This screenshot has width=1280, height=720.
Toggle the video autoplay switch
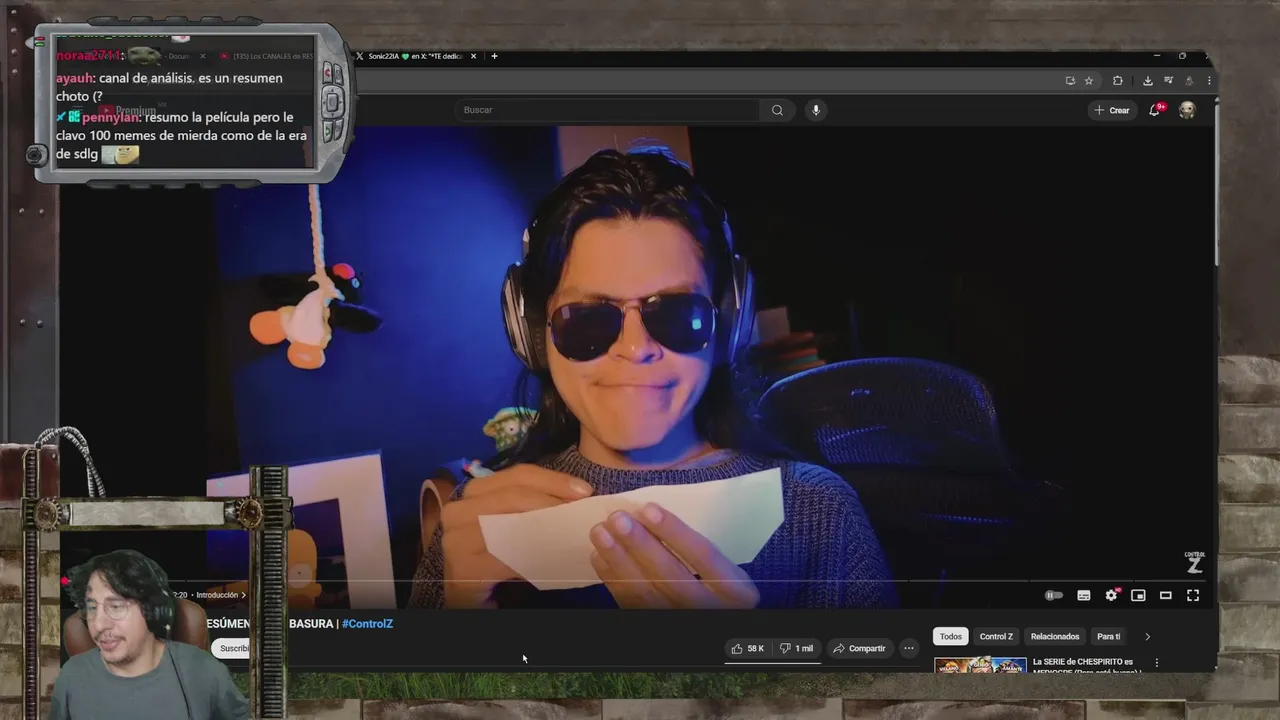[1054, 595]
